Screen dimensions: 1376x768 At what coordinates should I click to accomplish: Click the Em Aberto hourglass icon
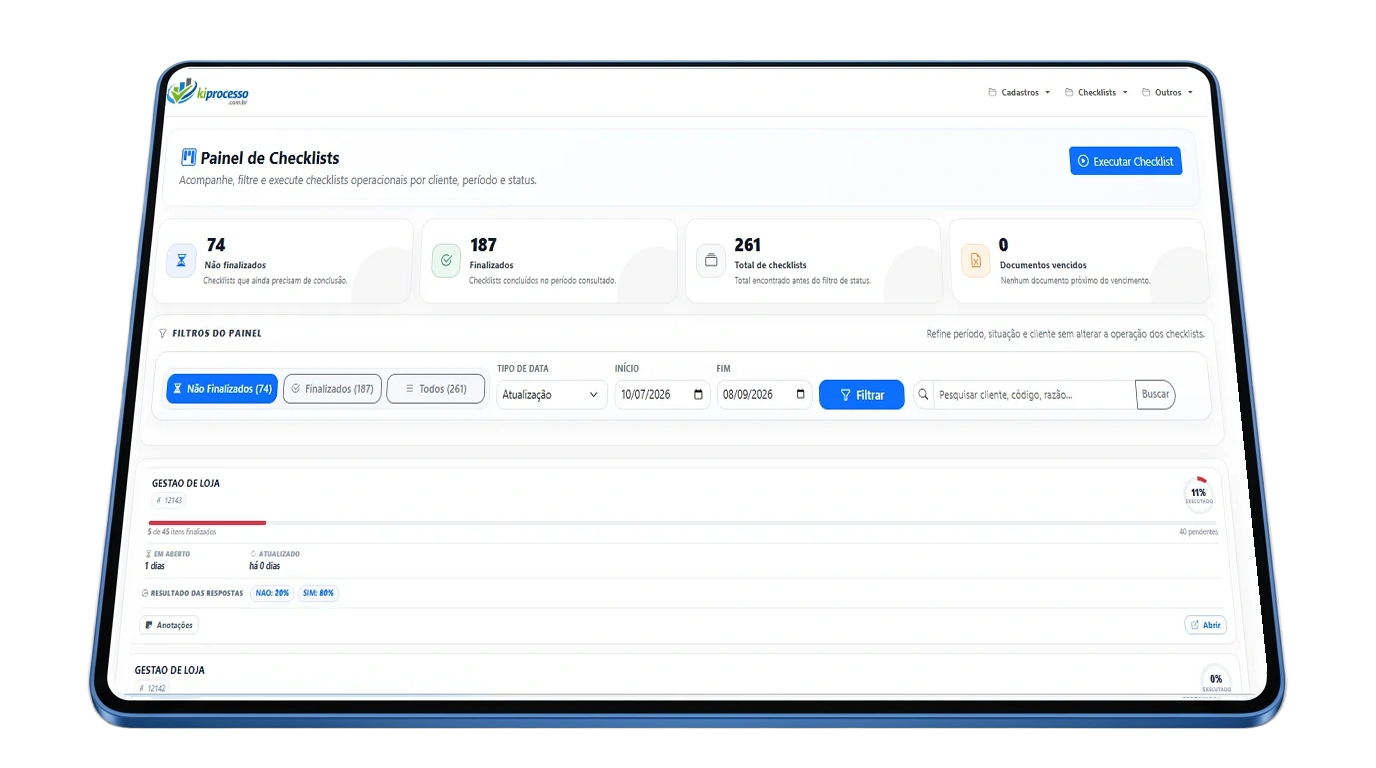click(x=148, y=554)
